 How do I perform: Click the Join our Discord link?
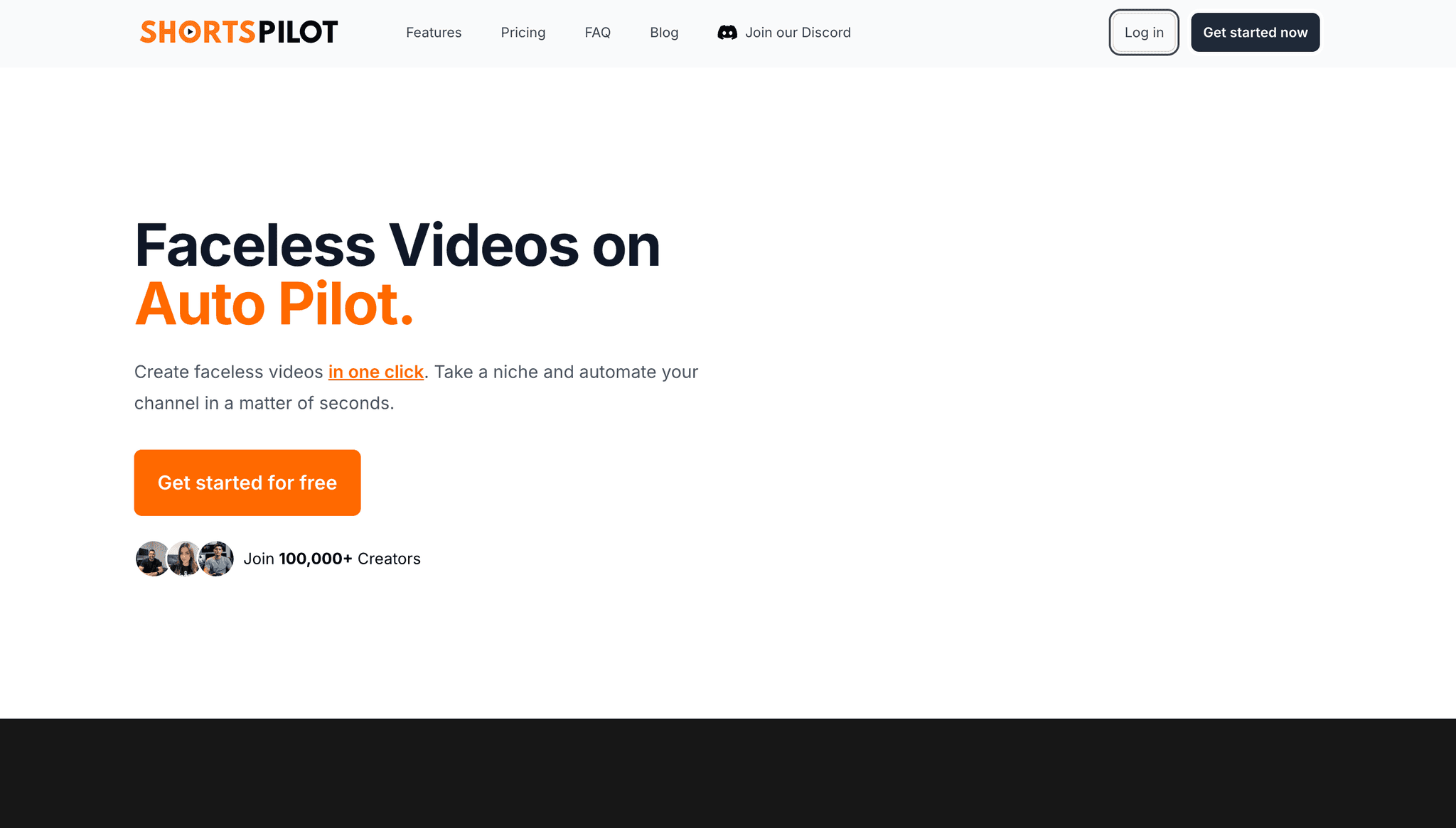[x=798, y=32]
